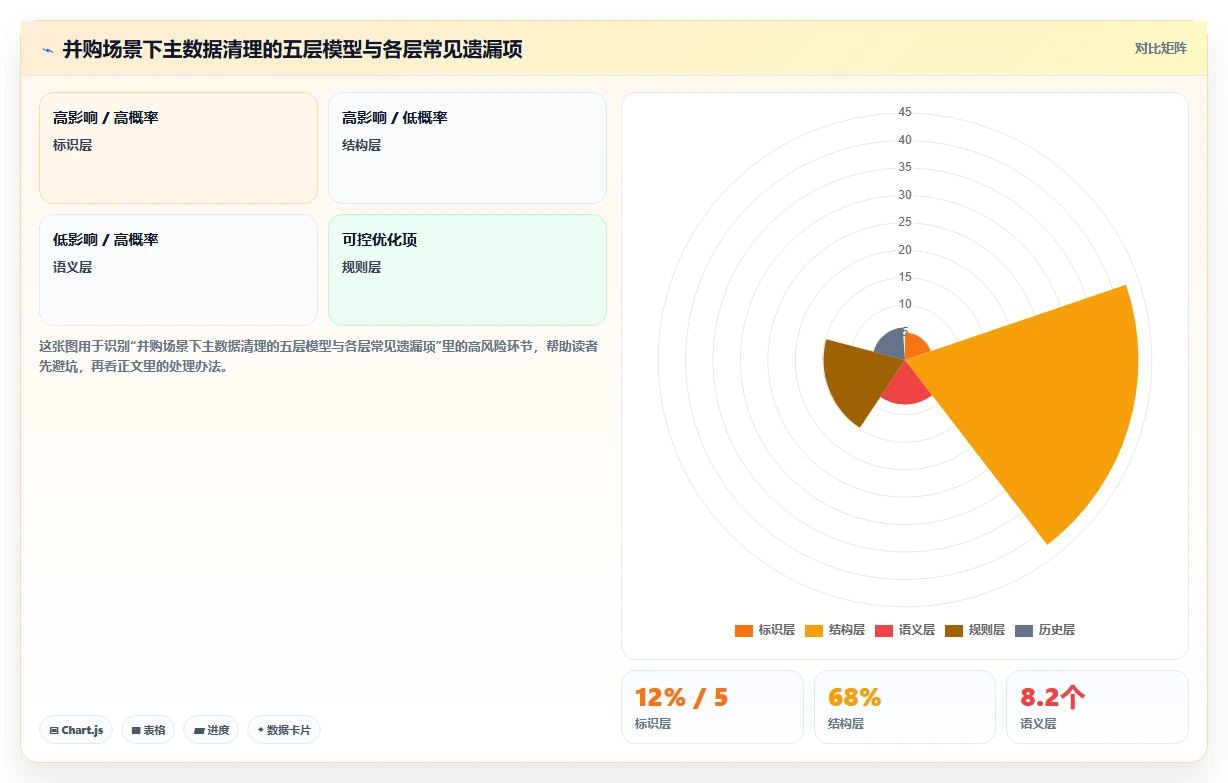
Task: Click the 数据卡片 tag chip
Action: point(284,730)
